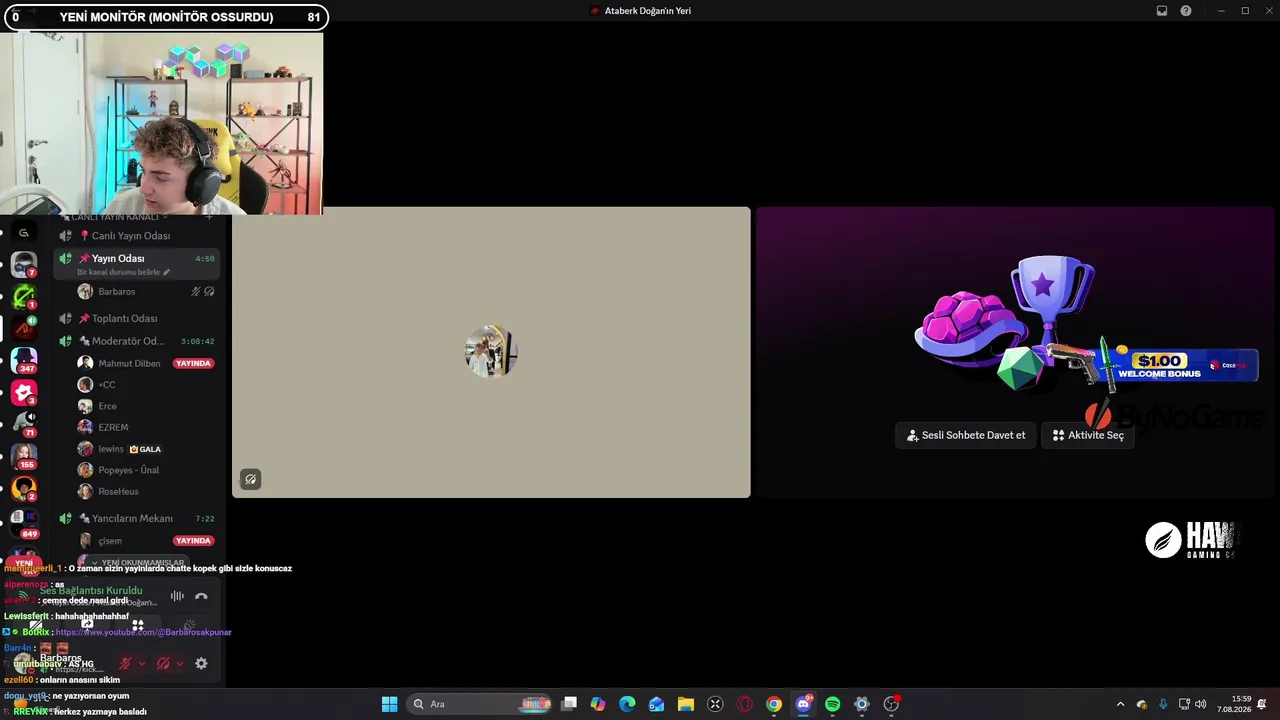This screenshot has width=1280, height=720.
Task: Open the green bow server icon
Action: (24, 296)
